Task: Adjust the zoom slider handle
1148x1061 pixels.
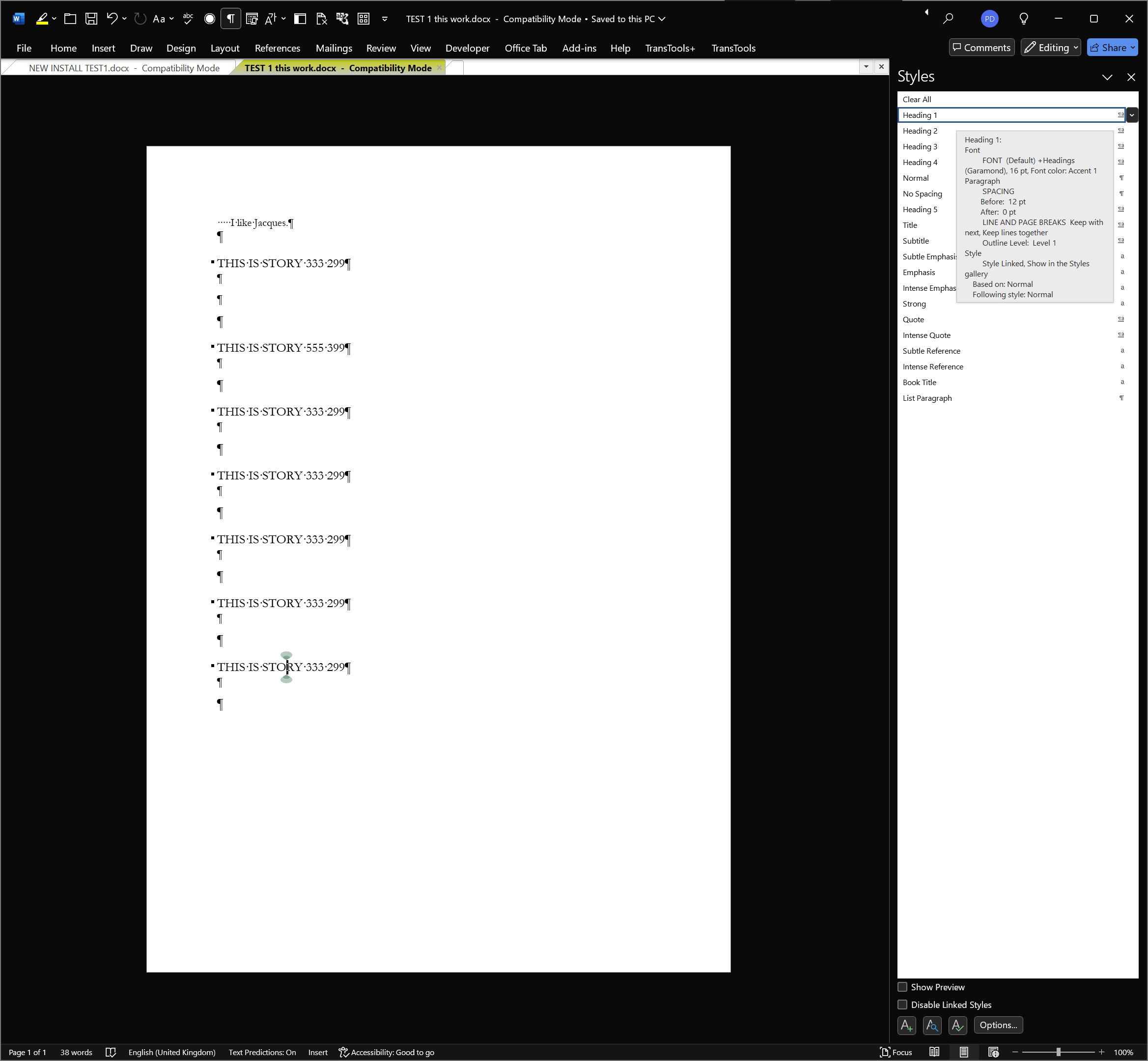Action: pos(1058,1052)
